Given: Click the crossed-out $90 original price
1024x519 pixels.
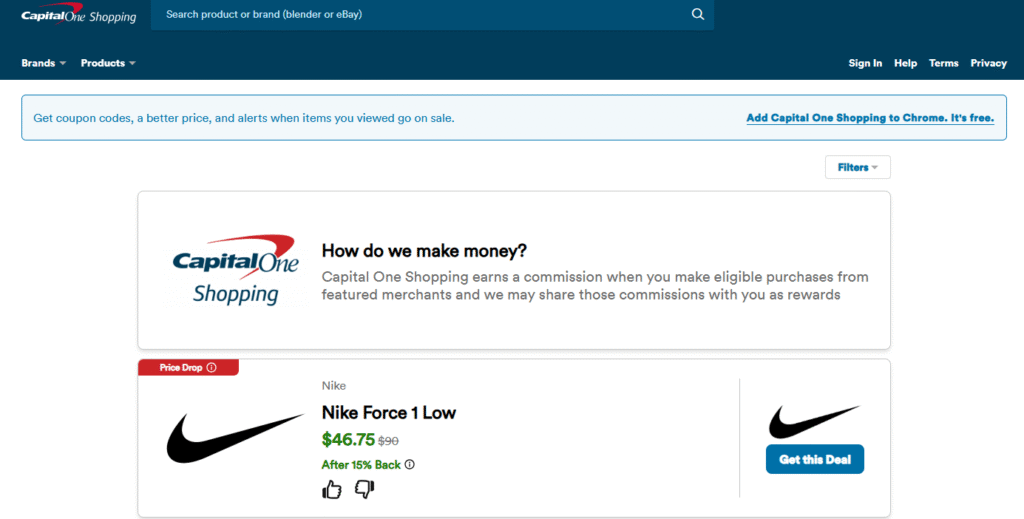Looking at the screenshot, I should click(388, 441).
